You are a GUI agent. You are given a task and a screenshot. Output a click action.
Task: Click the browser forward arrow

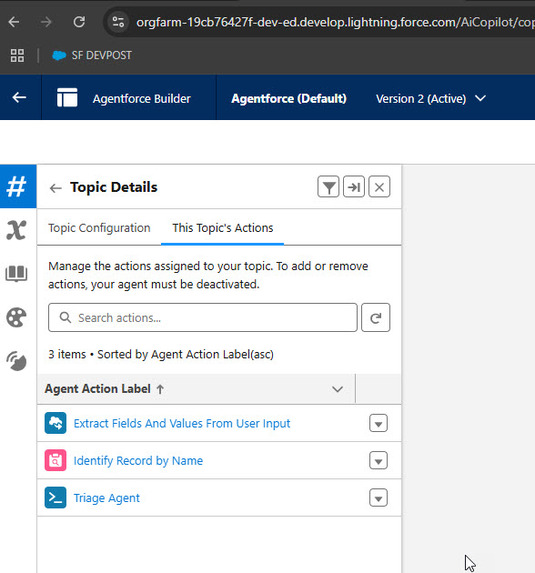(x=46, y=22)
